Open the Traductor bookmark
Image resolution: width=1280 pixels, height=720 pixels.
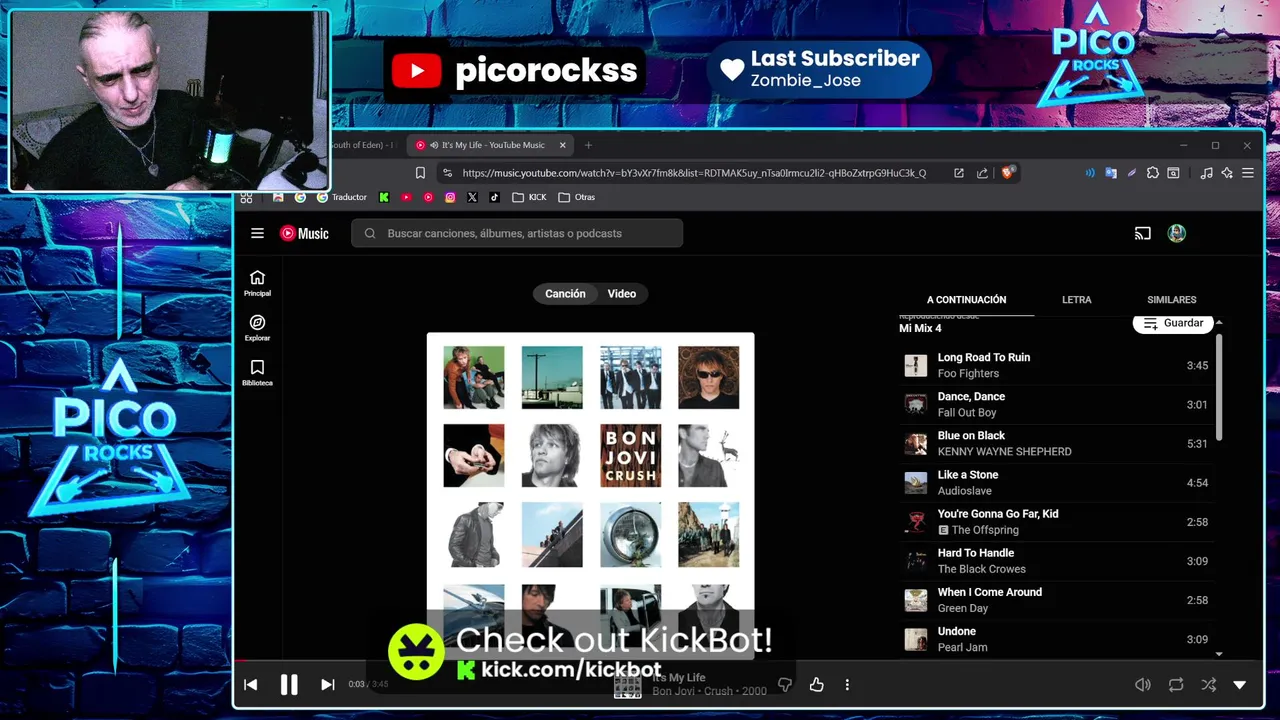(342, 197)
